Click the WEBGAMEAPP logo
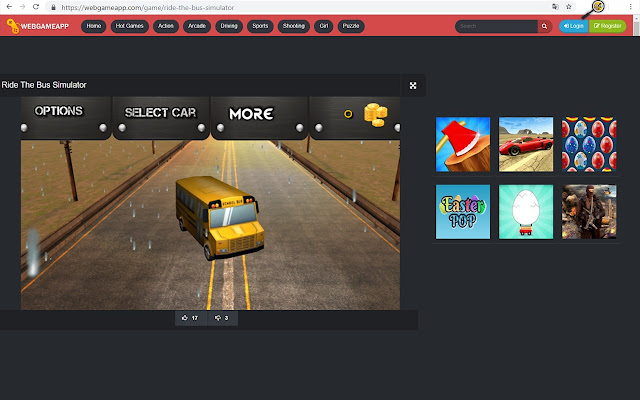Image resolution: width=640 pixels, height=400 pixels. pyautogui.click(x=38, y=26)
